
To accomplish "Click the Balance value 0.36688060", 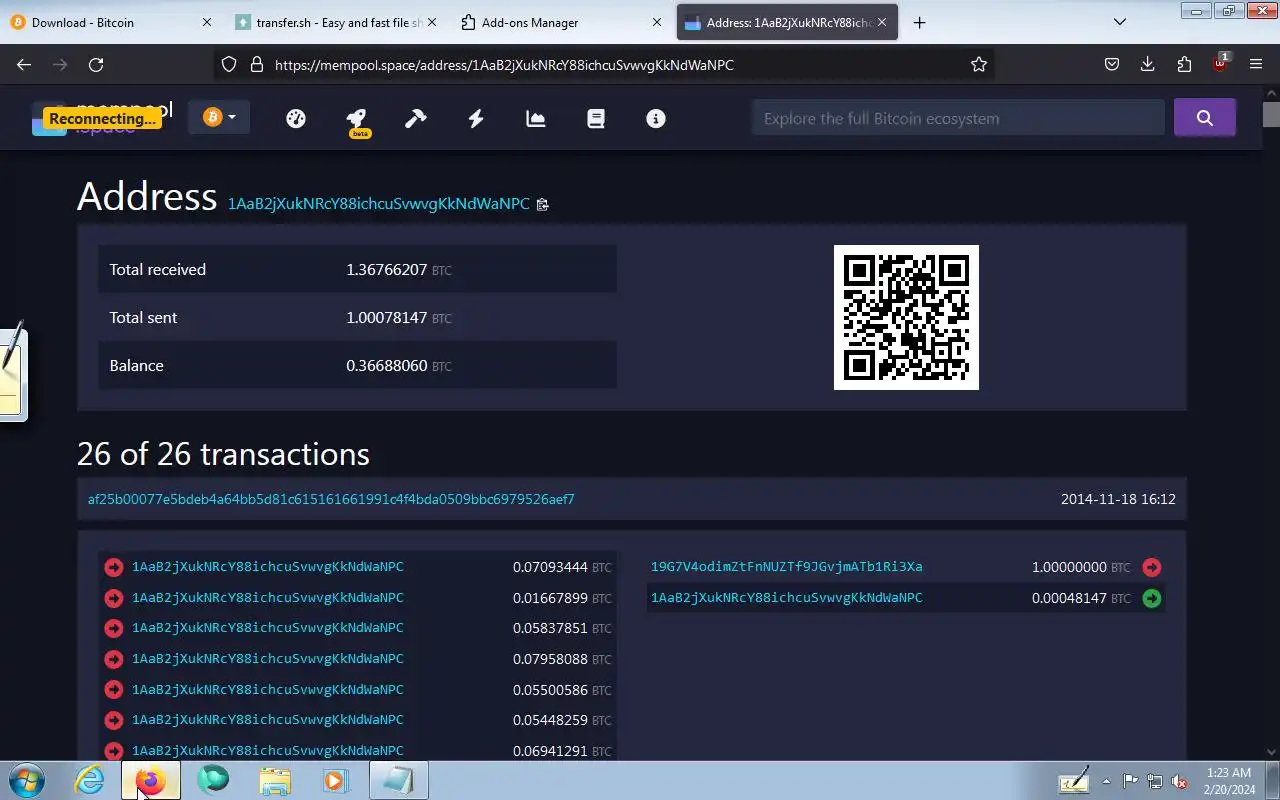I will 387,366.
